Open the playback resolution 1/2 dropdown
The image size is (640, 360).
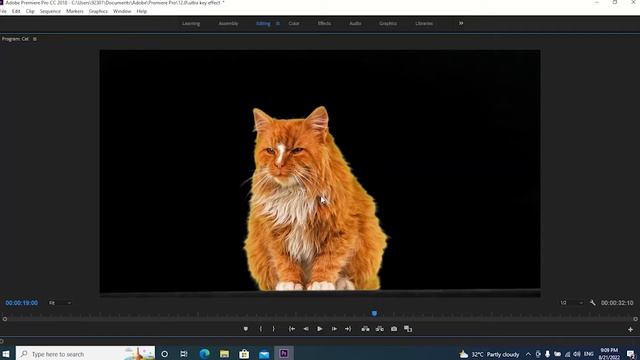[x=571, y=303]
